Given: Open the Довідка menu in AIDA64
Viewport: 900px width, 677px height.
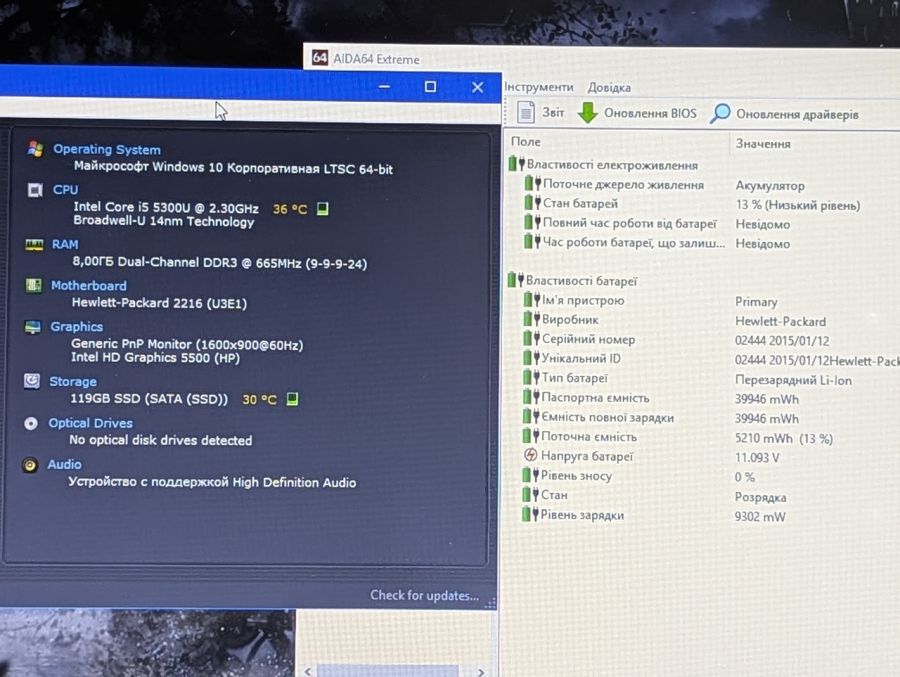Looking at the screenshot, I should 609,88.
